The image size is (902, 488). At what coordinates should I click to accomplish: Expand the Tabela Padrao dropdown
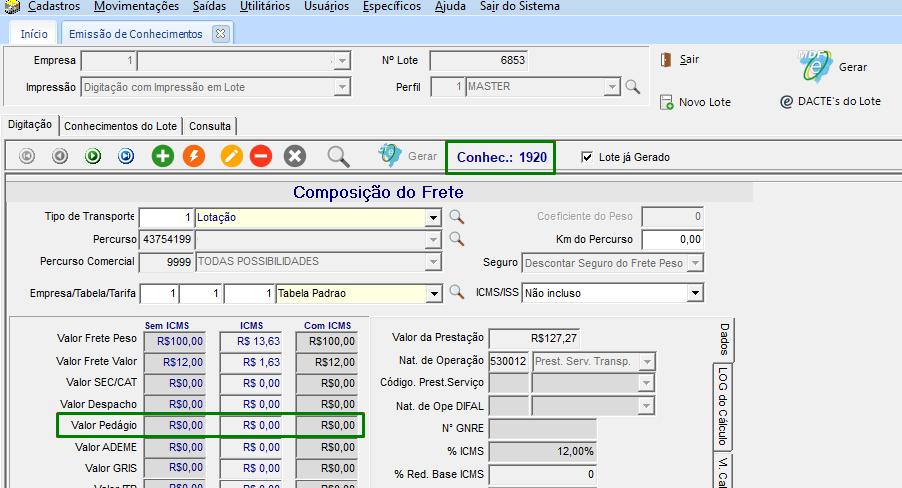tap(433, 293)
